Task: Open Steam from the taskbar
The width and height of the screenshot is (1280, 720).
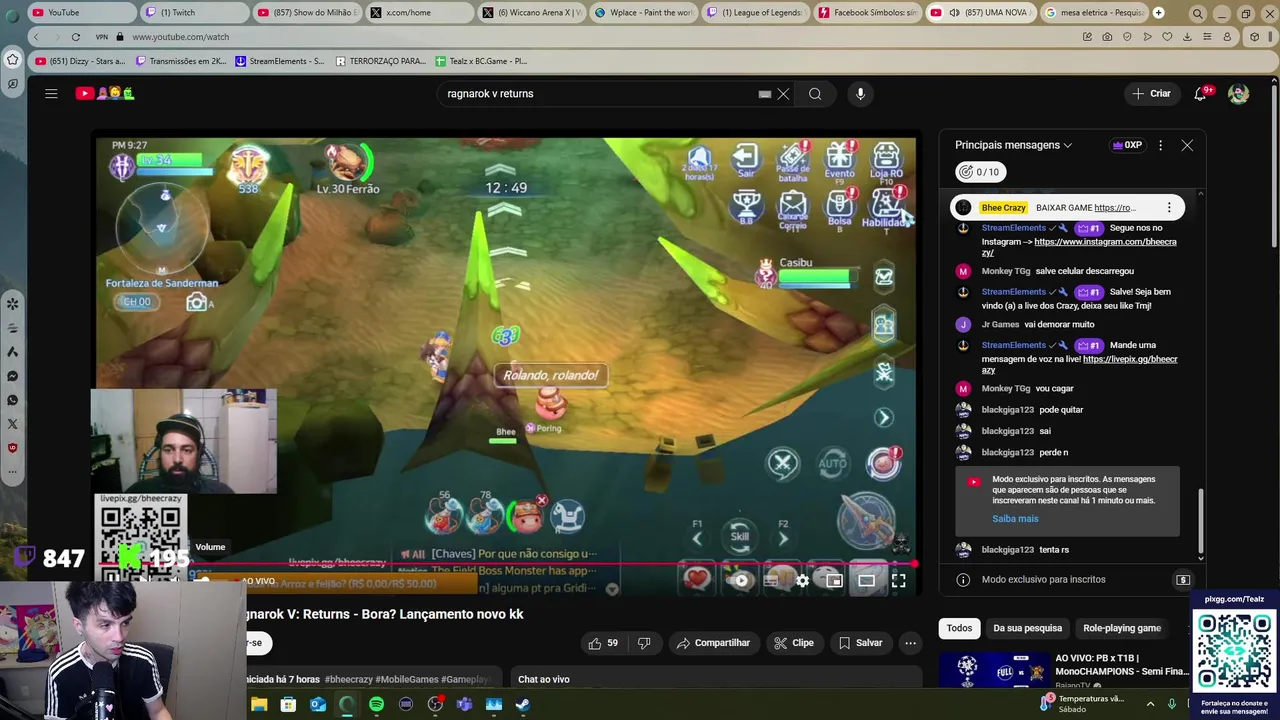Action: 522,704
